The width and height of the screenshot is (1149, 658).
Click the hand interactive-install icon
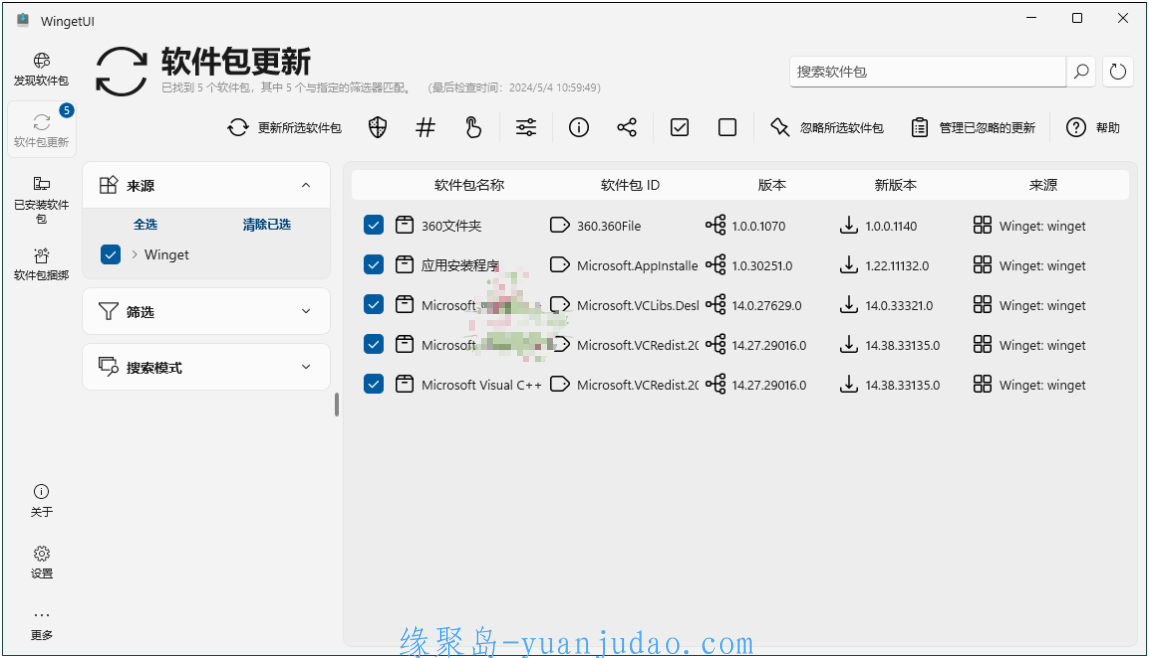pos(473,127)
